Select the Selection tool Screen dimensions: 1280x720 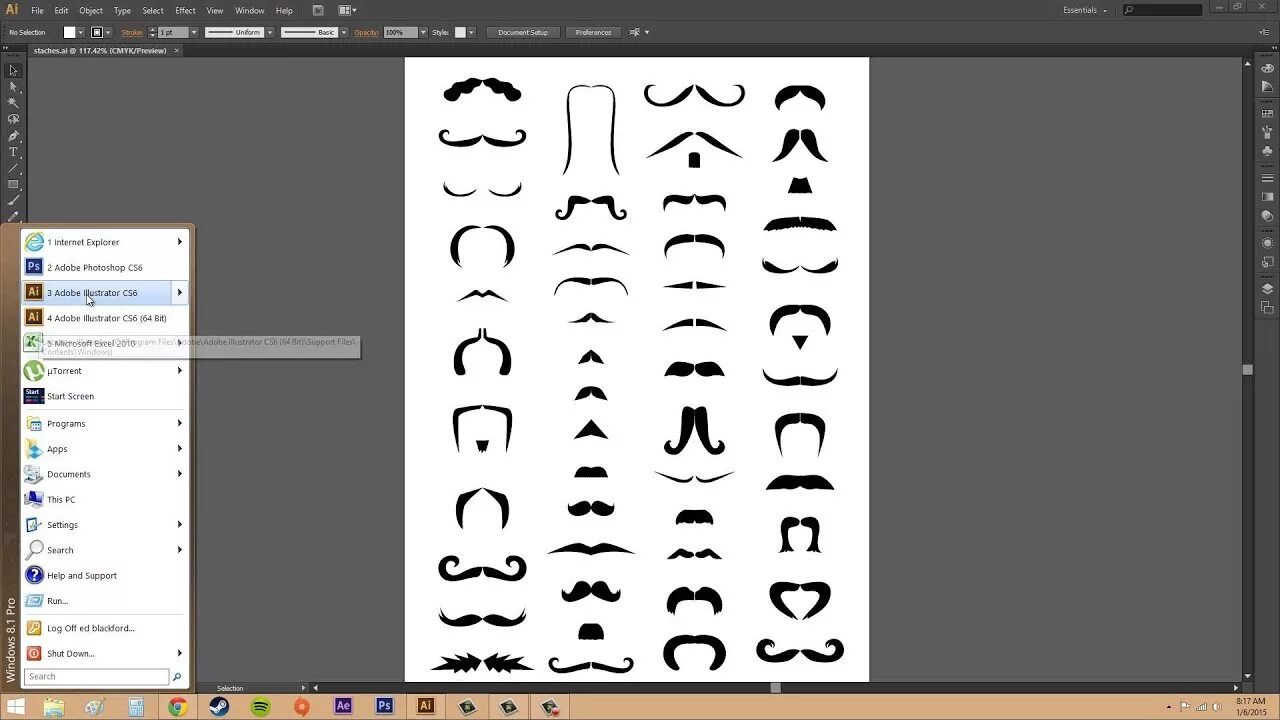[x=13, y=71]
